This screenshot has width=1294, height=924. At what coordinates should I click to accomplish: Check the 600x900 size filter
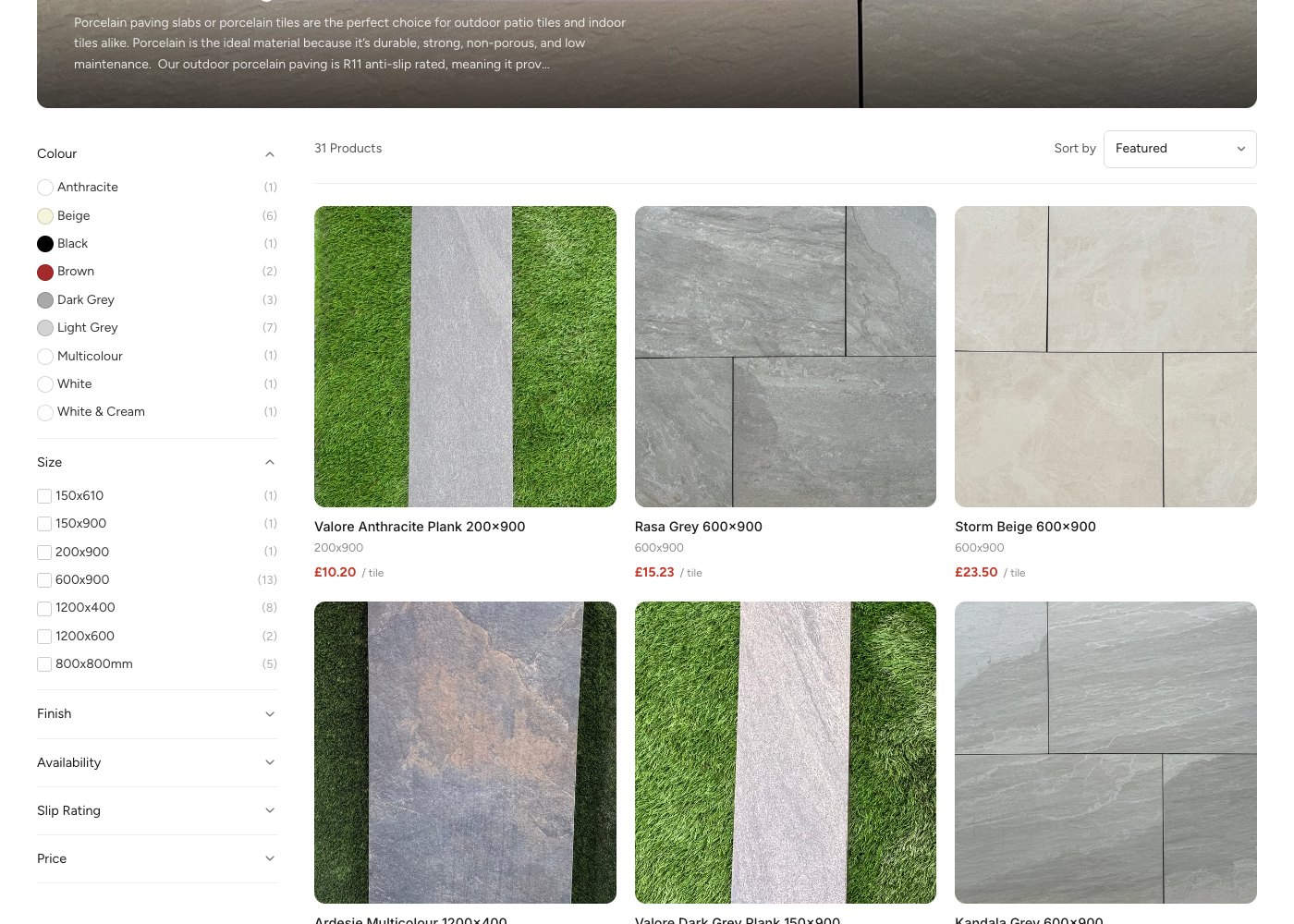click(x=44, y=580)
